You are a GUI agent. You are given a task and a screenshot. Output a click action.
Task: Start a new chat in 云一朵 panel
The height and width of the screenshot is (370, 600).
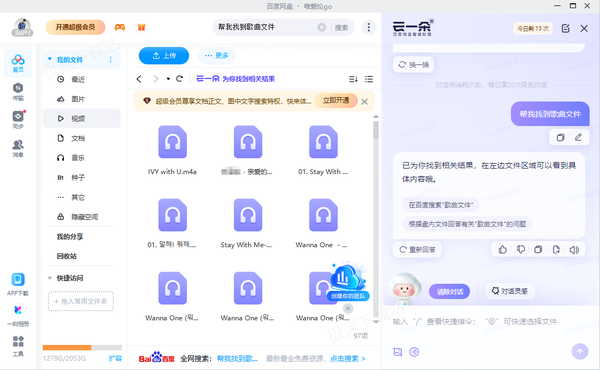(x=566, y=28)
